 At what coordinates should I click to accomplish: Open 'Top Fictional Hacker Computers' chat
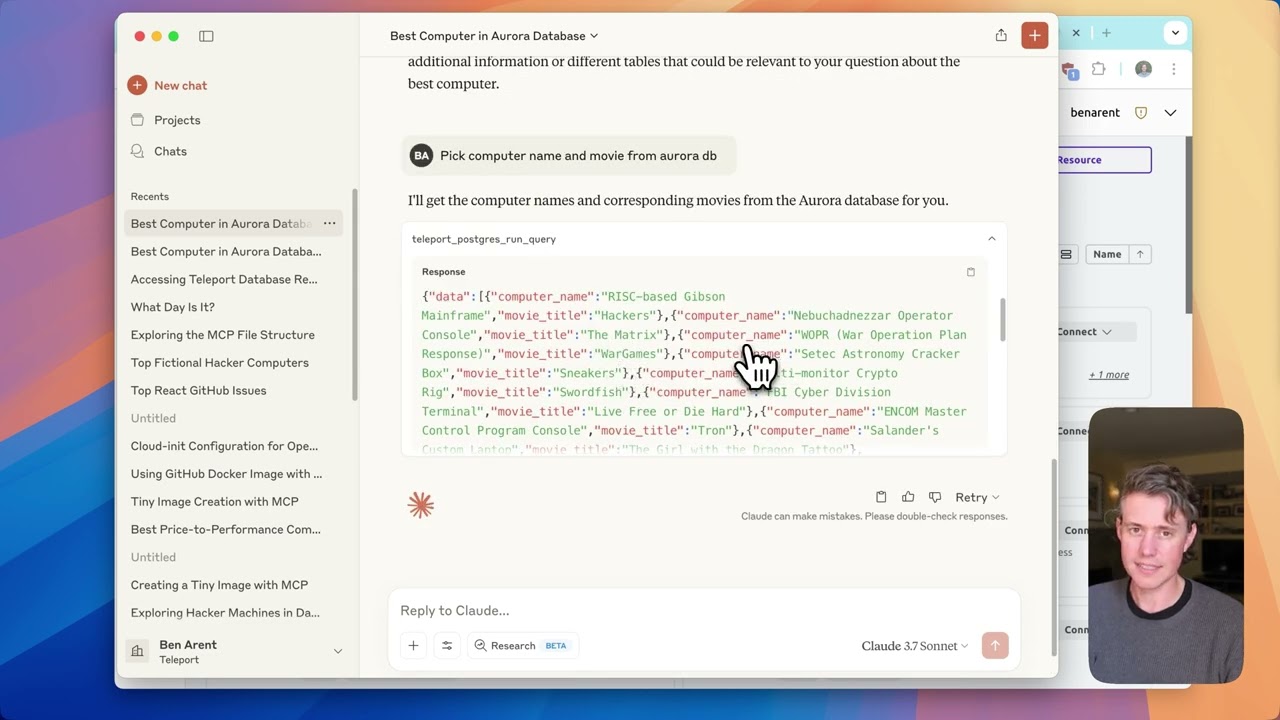pyautogui.click(x=220, y=363)
